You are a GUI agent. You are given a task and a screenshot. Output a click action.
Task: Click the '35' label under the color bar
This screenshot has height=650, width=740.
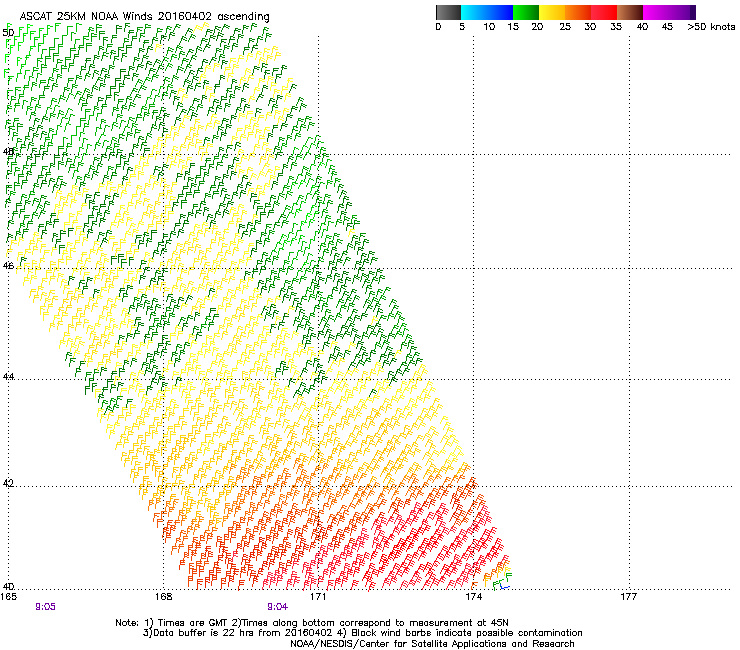pos(615,27)
